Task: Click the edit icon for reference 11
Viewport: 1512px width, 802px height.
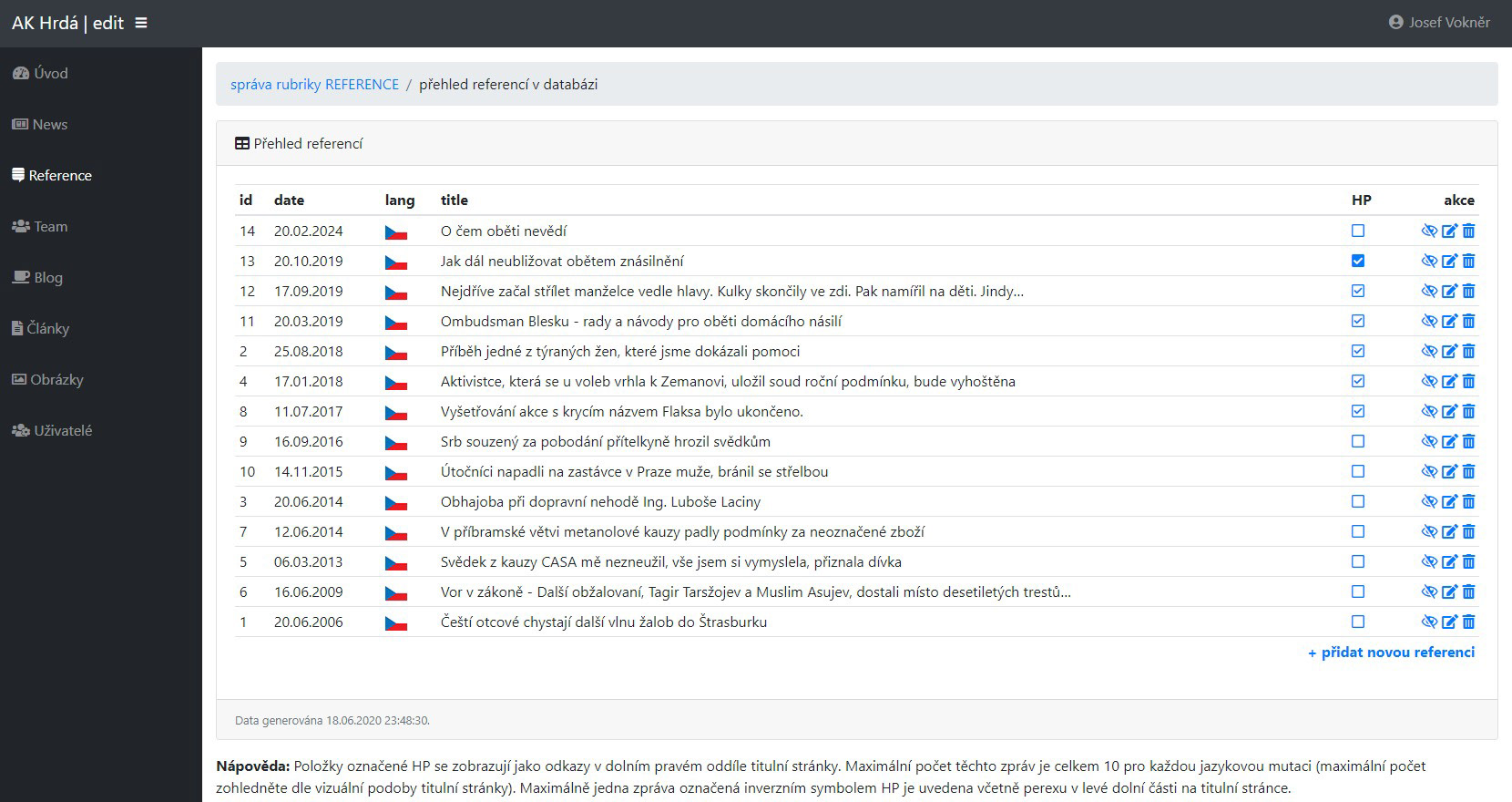Action: pos(1449,322)
